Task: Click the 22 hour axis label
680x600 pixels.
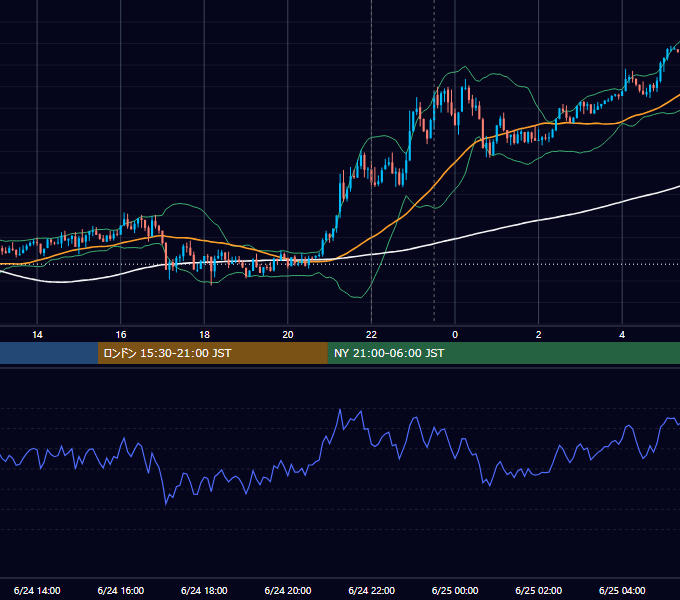Action: coord(371,335)
